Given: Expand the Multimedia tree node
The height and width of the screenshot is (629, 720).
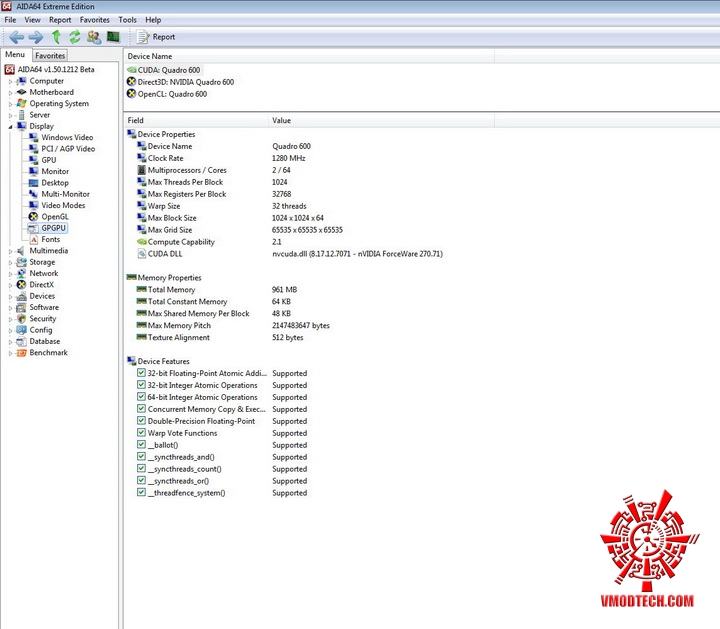Looking at the screenshot, I should pyautogui.click(x=11, y=251).
